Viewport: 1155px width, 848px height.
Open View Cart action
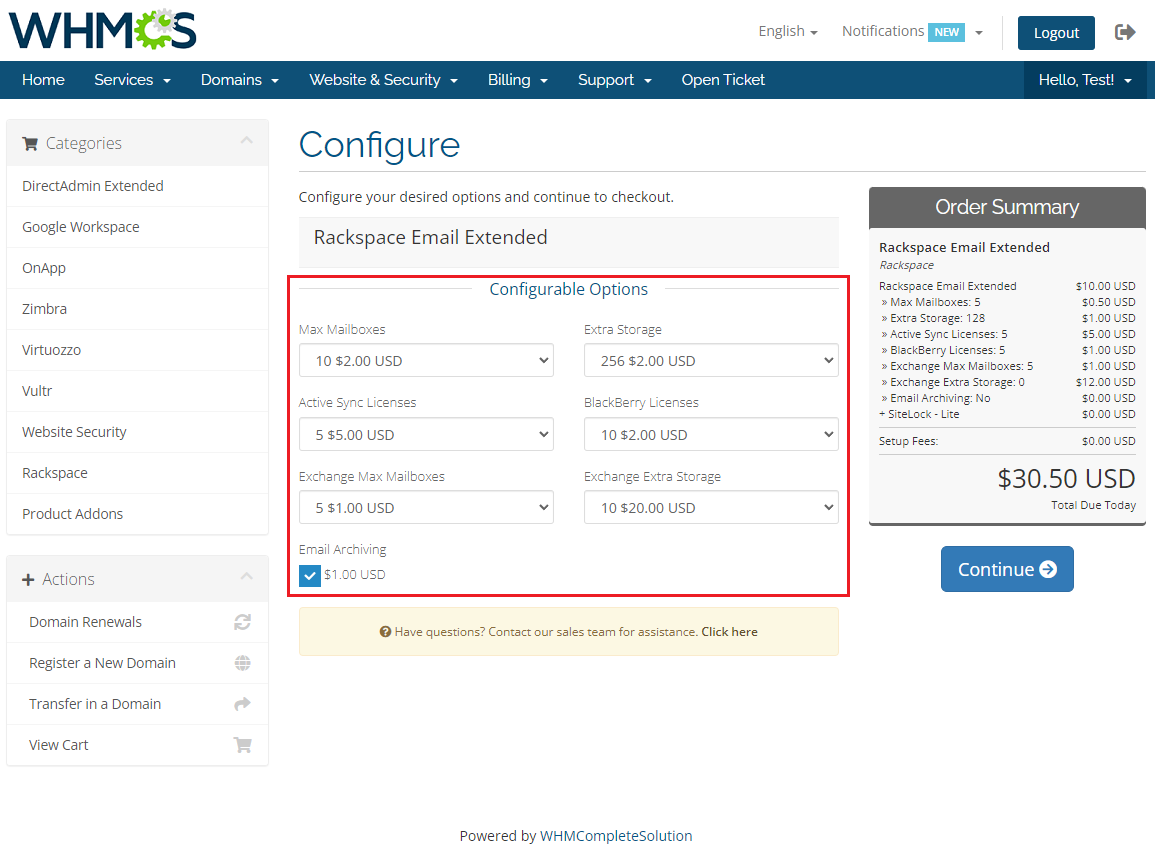[137, 745]
